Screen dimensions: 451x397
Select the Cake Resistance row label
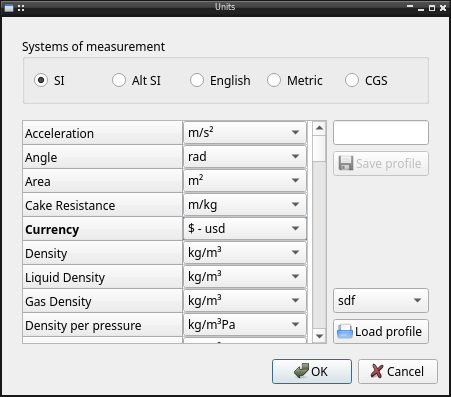(102, 205)
